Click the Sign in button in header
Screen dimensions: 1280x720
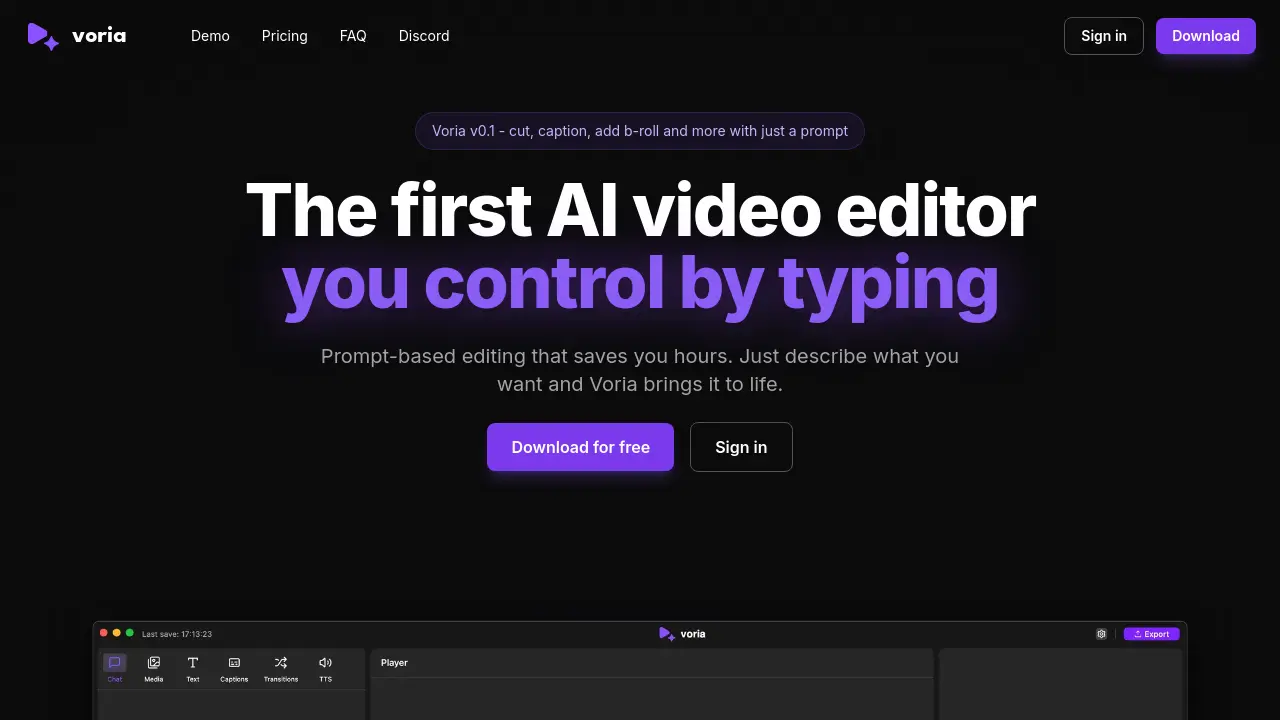pyautogui.click(x=1104, y=36)
